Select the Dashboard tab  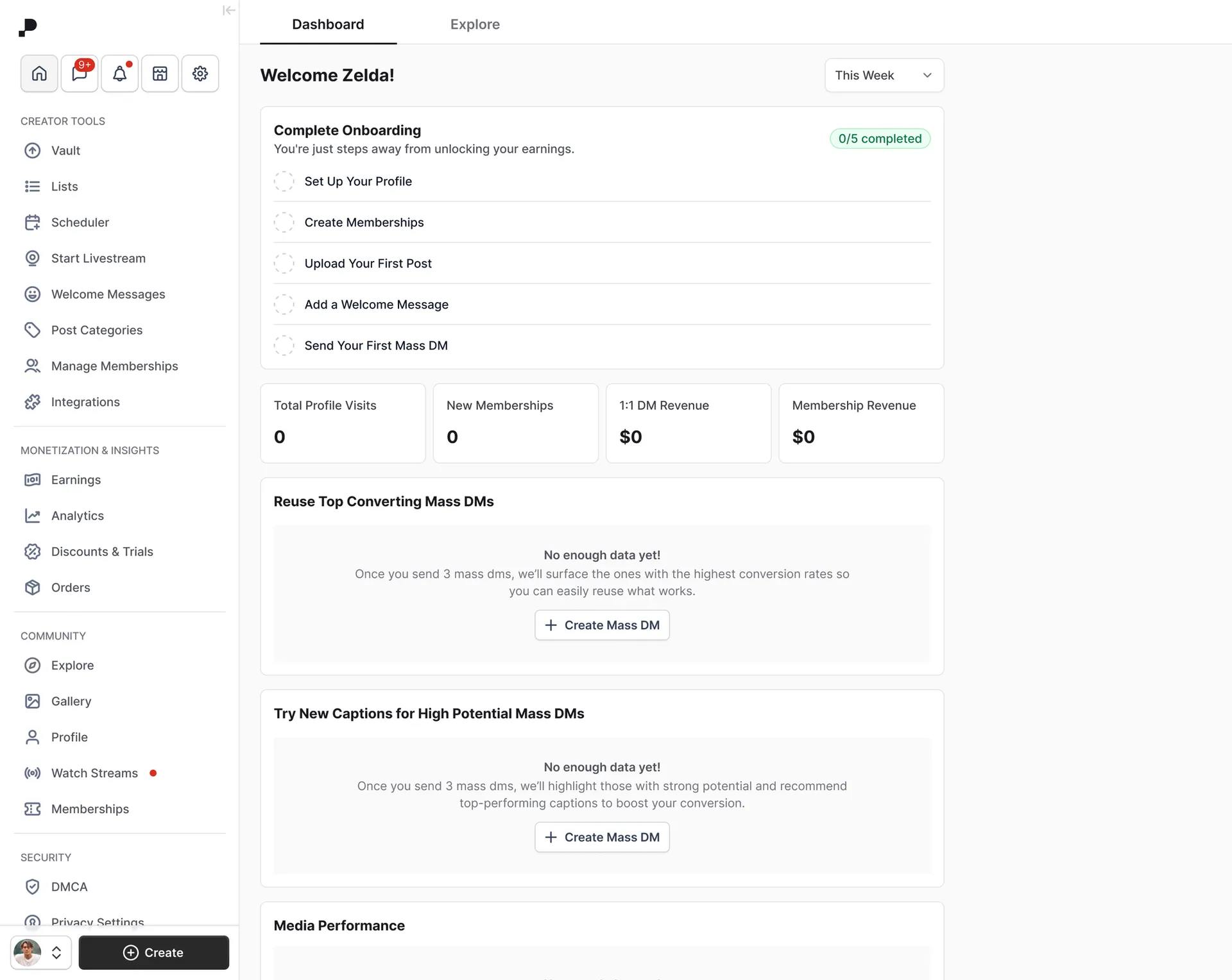(328, 24)
